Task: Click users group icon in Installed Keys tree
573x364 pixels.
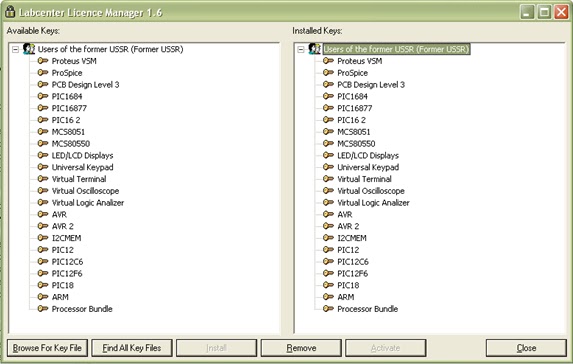Action: pyautogui.click(x=314, y=49)
